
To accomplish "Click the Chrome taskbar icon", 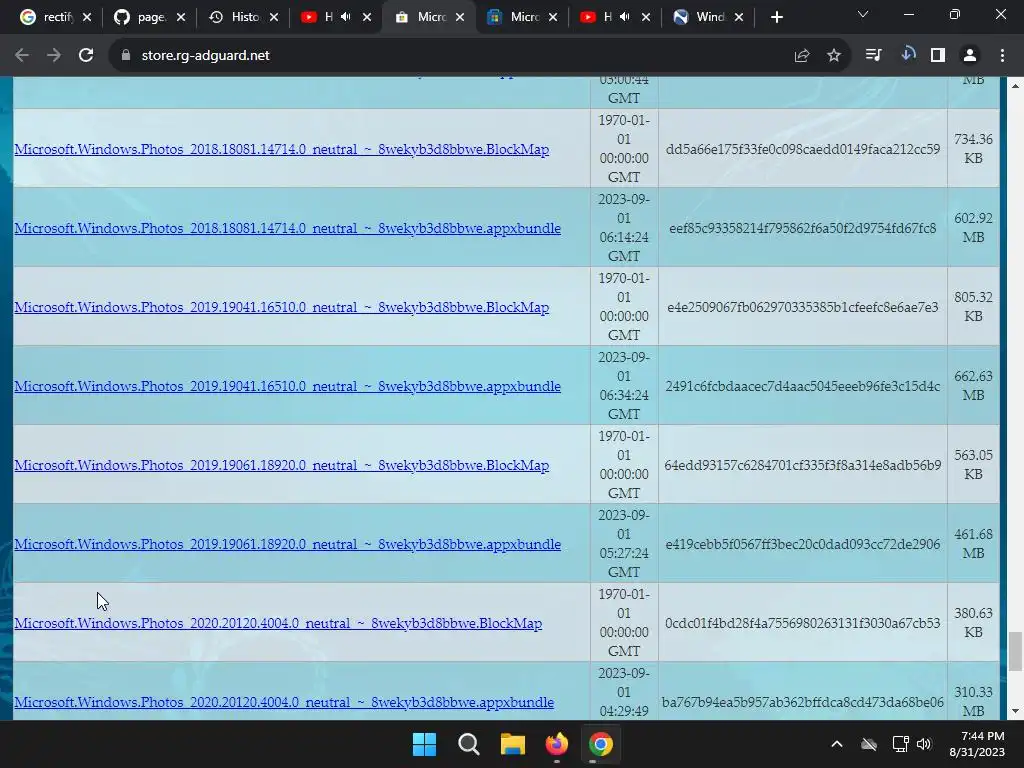I will [x=601, y=744].
